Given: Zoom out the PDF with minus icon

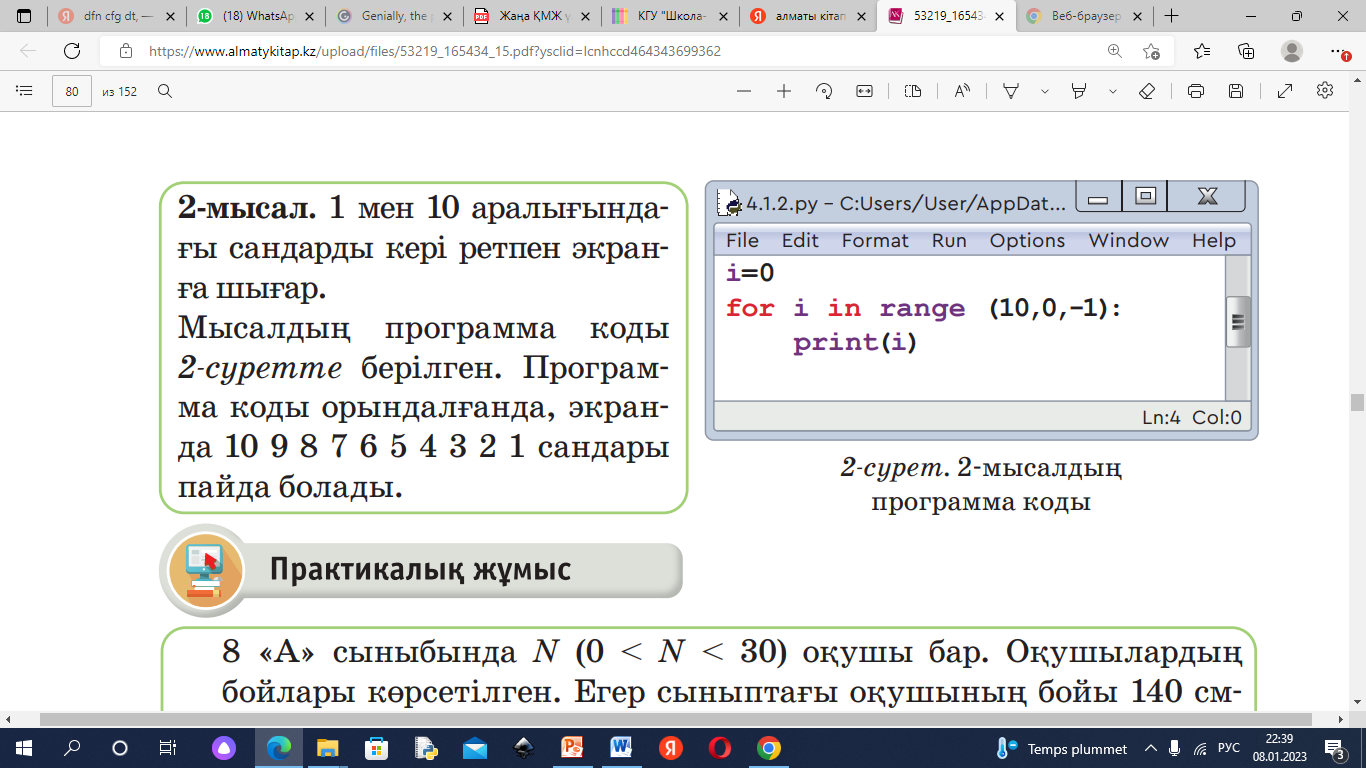Looking at the screenshot, I should coord(743,91).
